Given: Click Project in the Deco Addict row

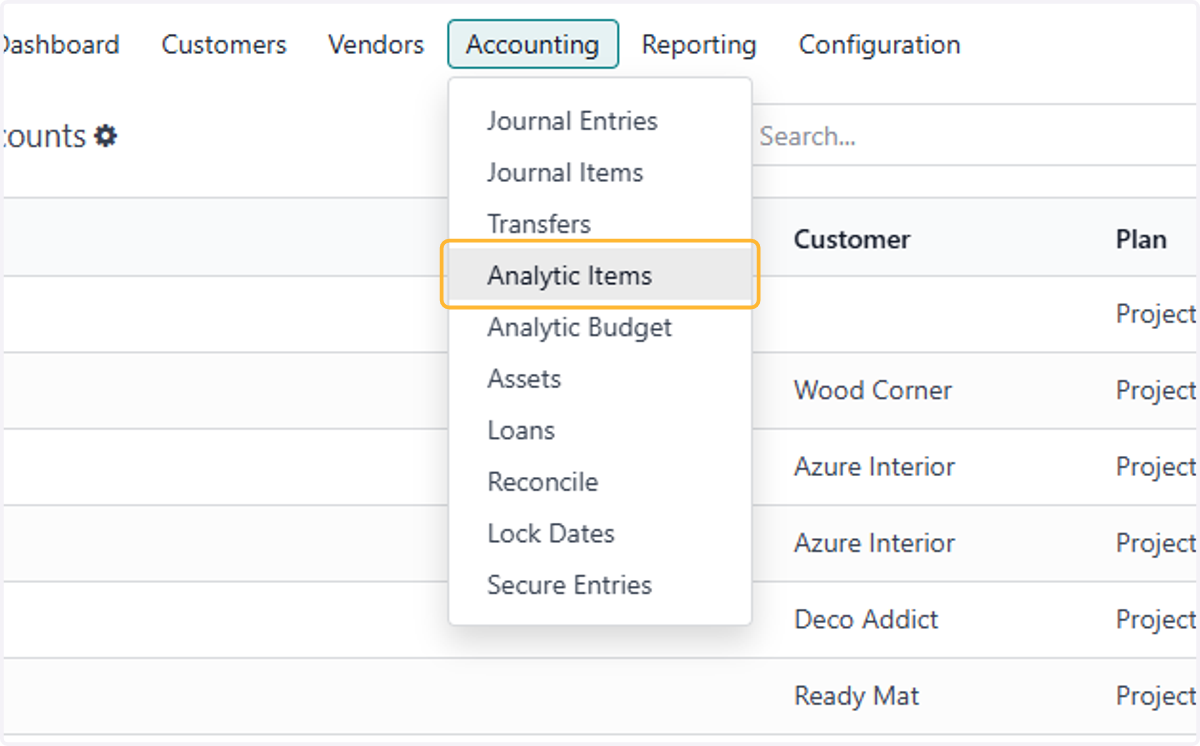Looking at the screenshot, I should (1157, 620).
